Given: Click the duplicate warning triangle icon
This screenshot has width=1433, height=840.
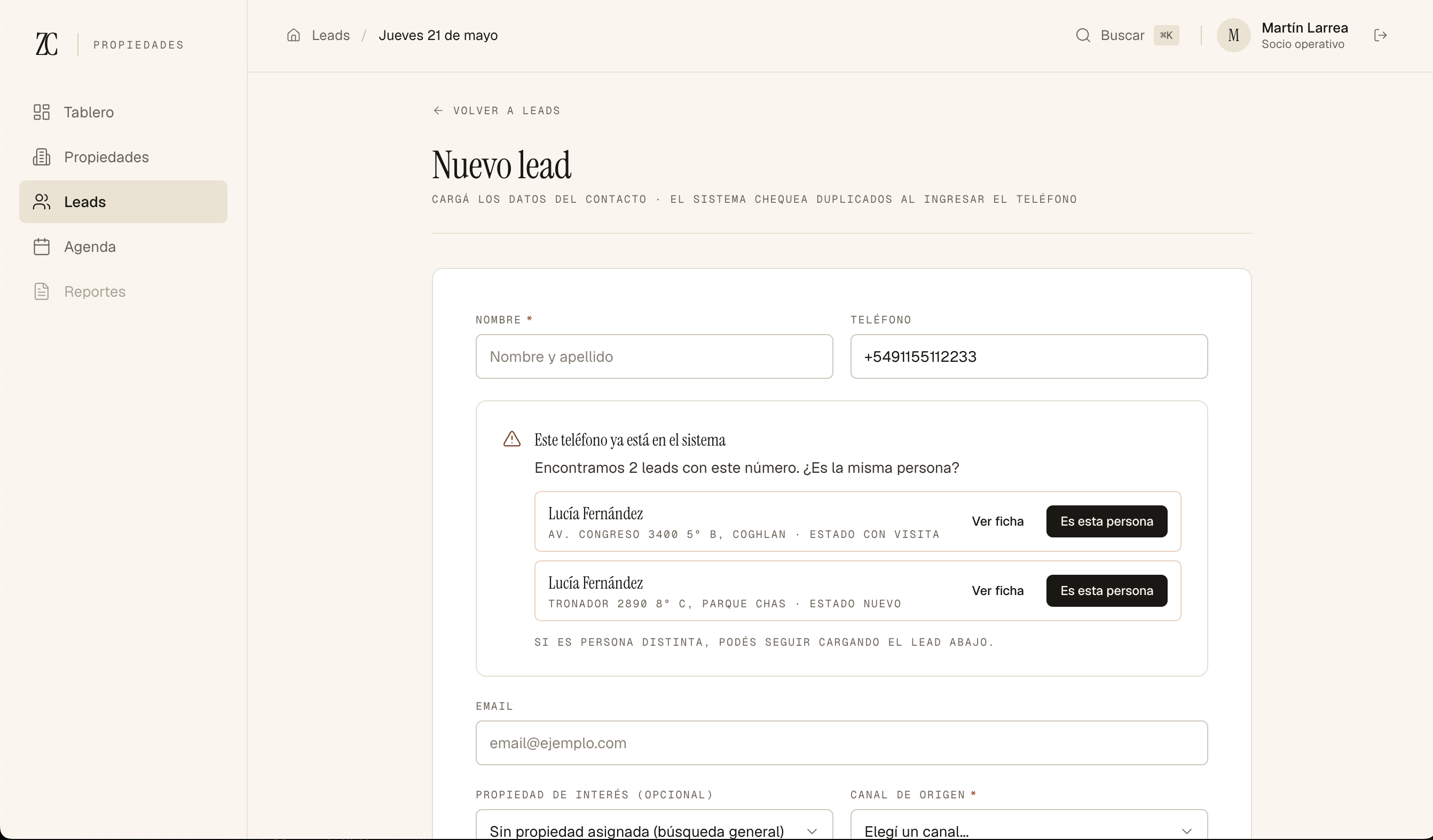Looking at the screenshot, I should 512,439.
